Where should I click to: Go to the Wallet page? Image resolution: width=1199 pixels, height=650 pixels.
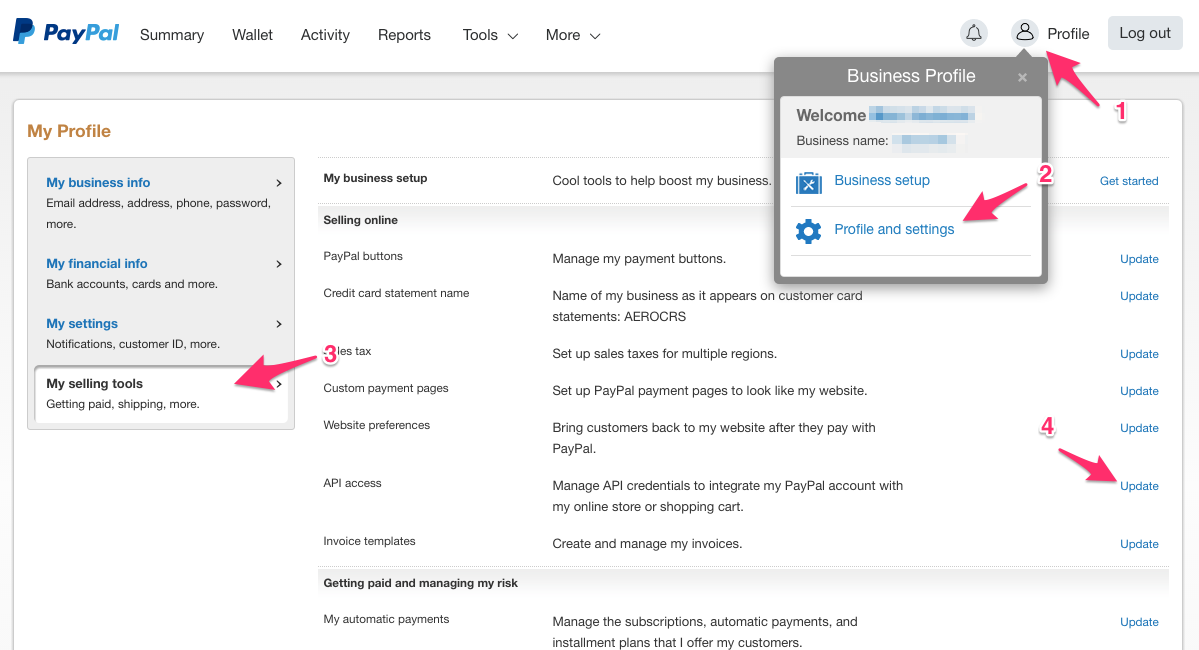point(252,35)
